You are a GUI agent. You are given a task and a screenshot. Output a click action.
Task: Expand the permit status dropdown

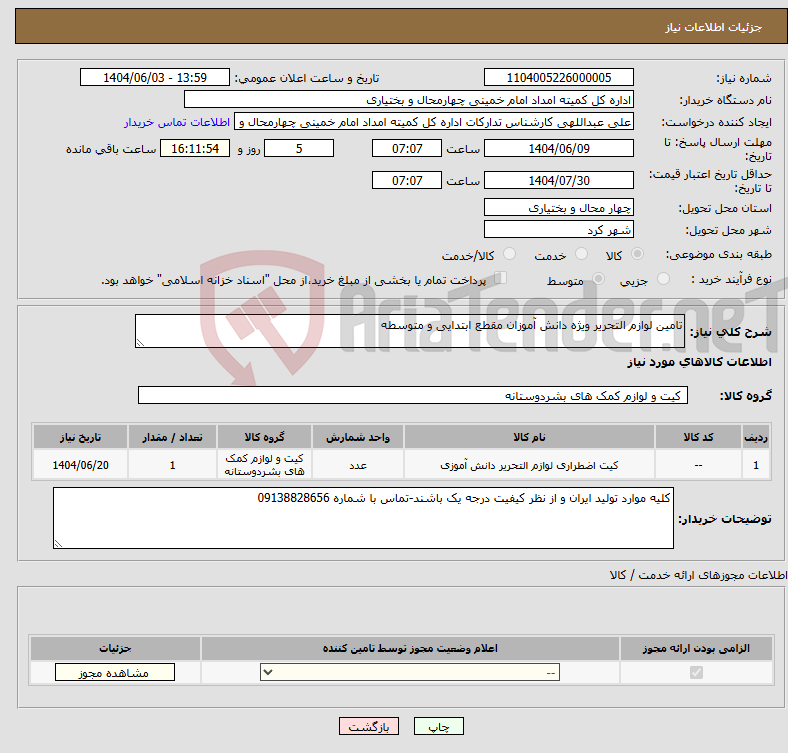(x=410, y=673)
